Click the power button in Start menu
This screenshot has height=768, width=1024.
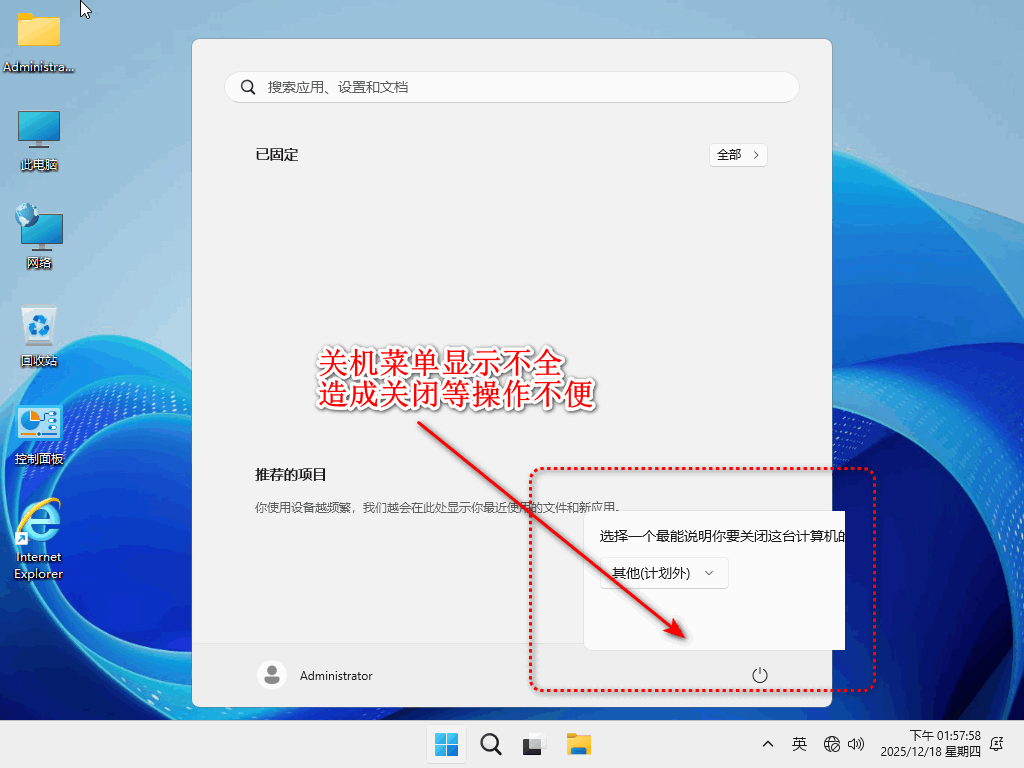point(759,675)
